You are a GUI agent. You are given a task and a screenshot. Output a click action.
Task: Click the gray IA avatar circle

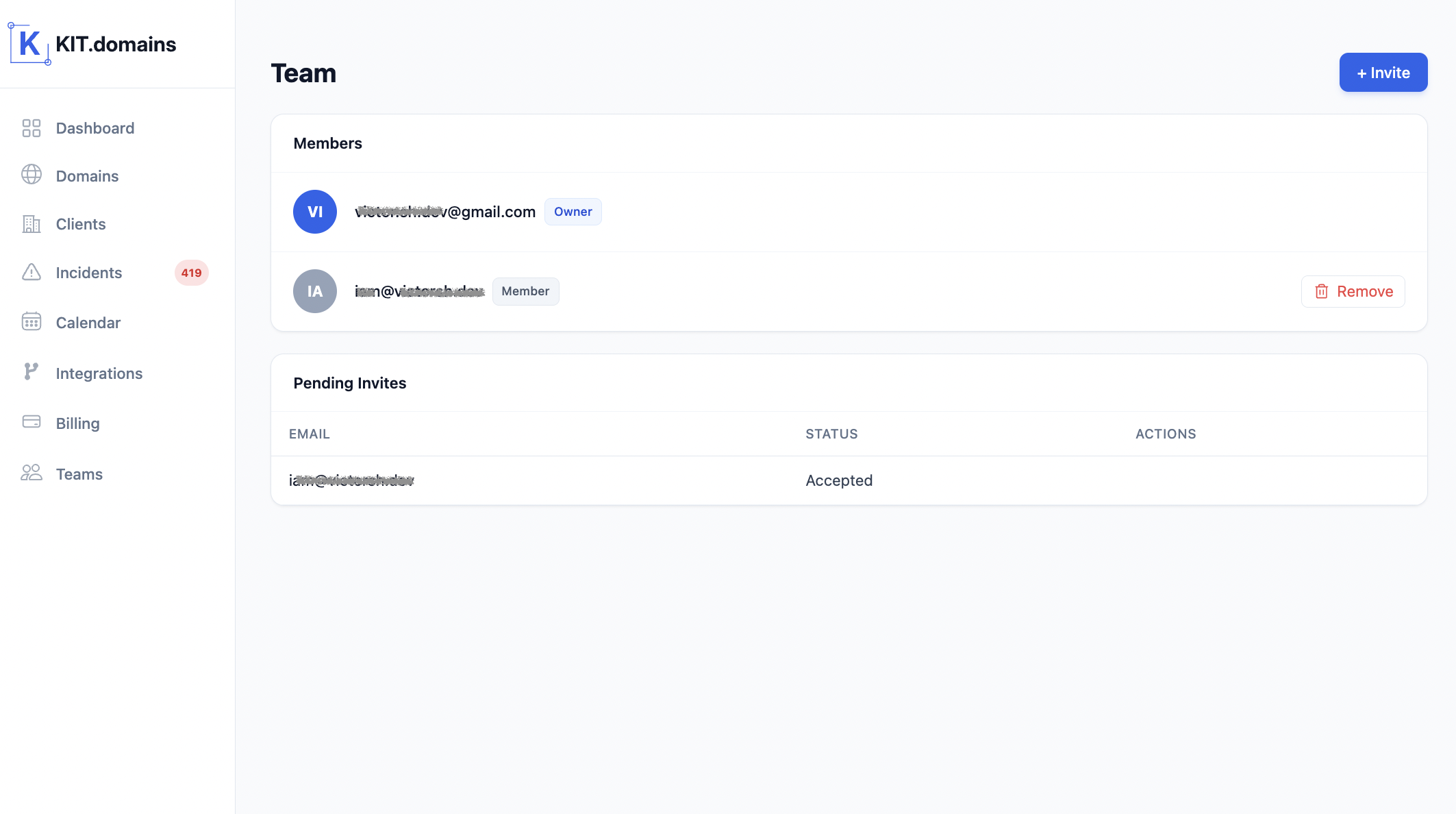coord(315,291)
